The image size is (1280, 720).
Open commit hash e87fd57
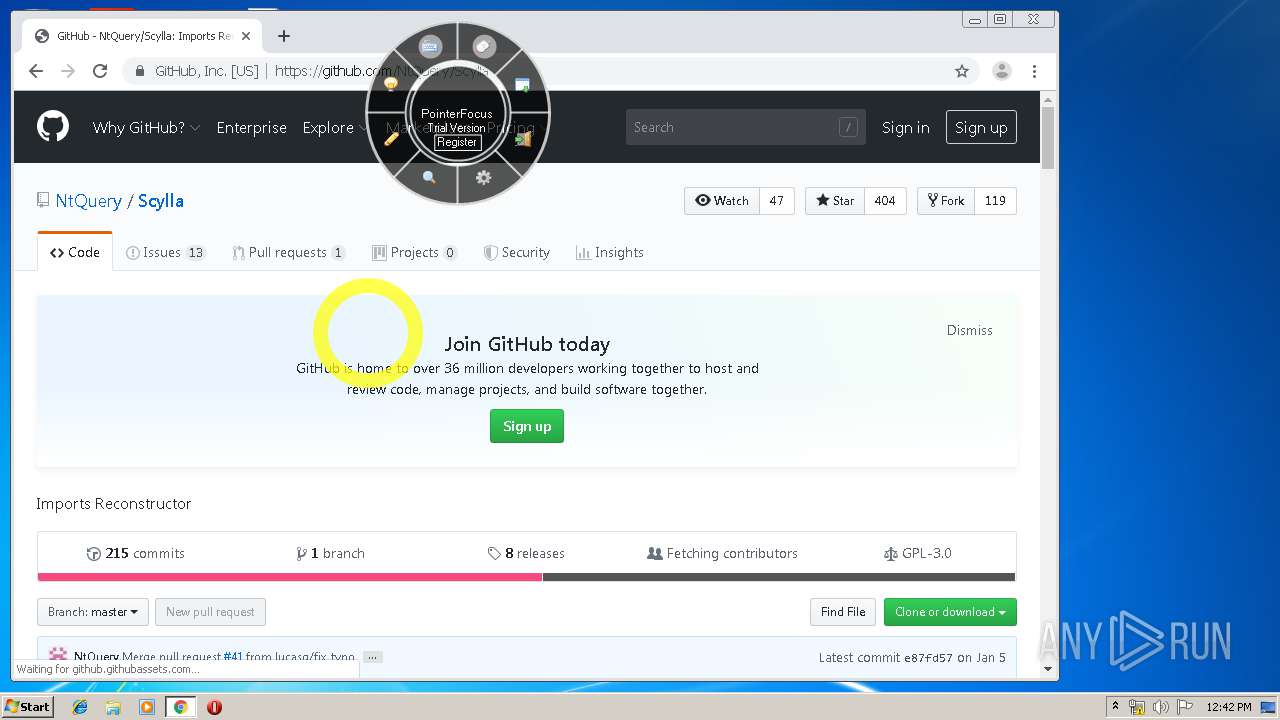click(928, 657)
